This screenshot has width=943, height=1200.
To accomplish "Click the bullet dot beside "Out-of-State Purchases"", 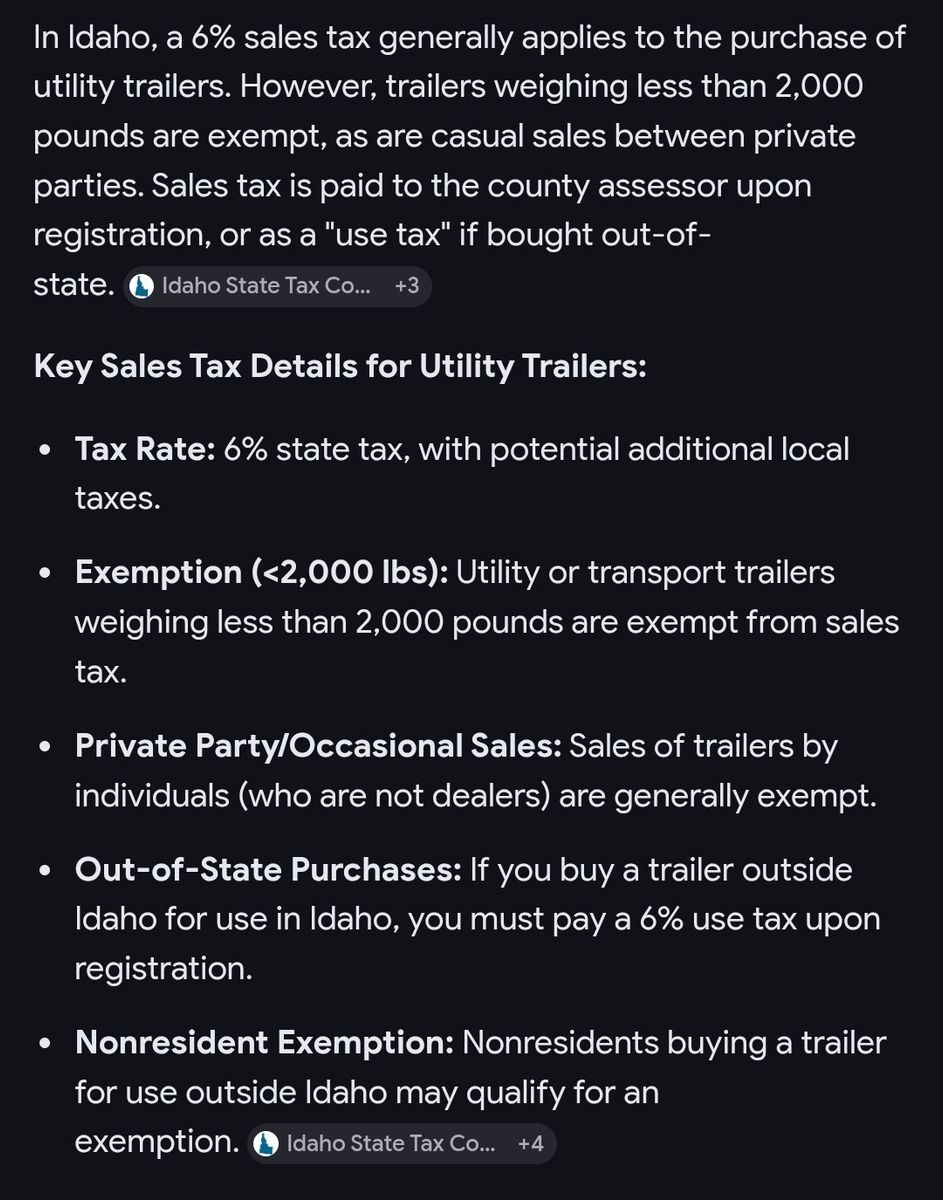I will (45, 872).
